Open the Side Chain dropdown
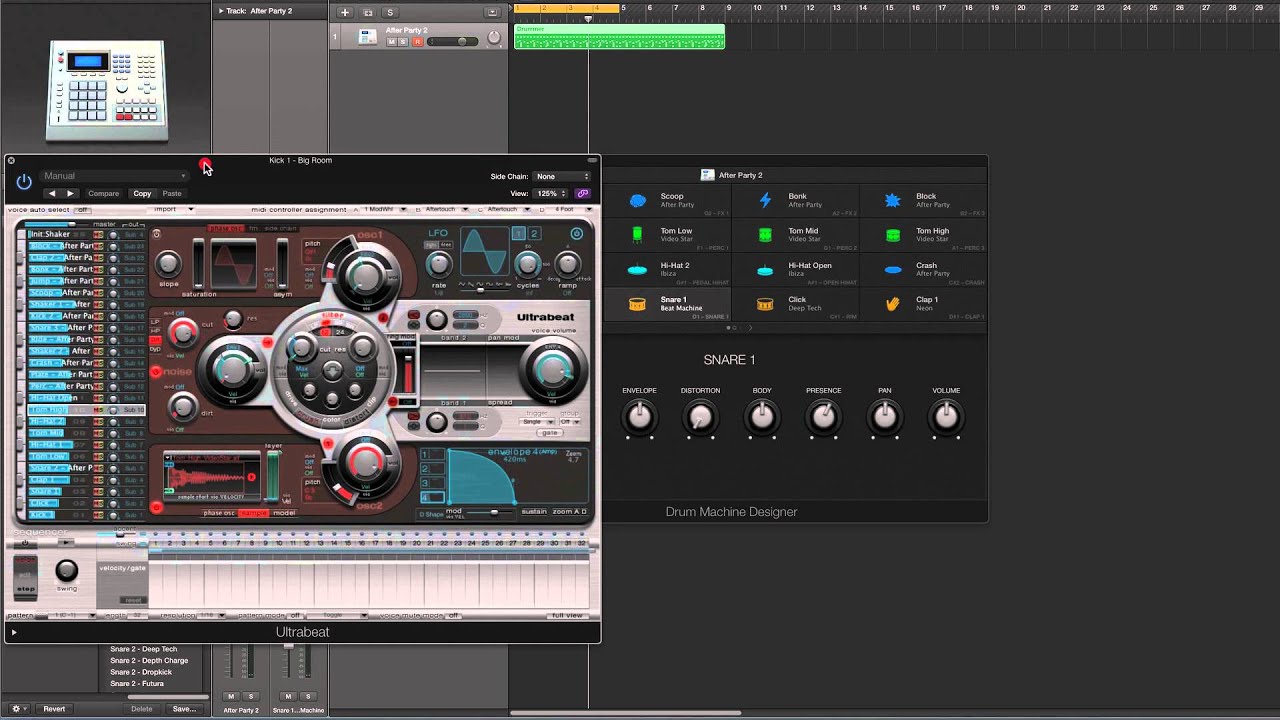 [562, 176]
